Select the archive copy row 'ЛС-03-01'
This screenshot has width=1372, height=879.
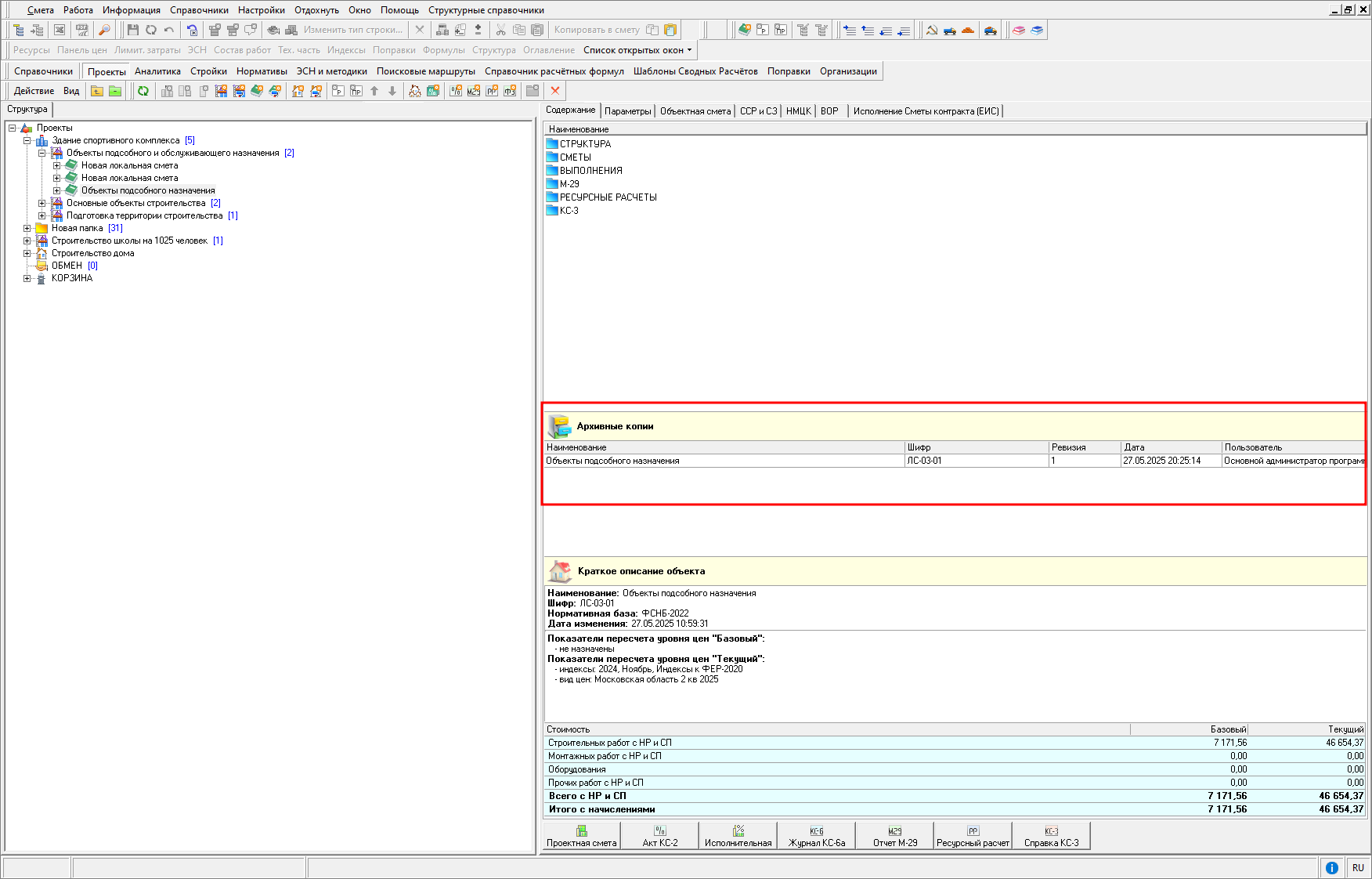(924, 461)
